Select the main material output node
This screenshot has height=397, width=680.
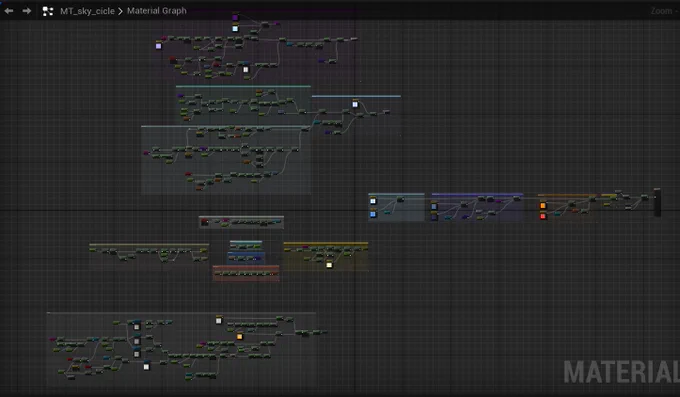click(657, 202)
